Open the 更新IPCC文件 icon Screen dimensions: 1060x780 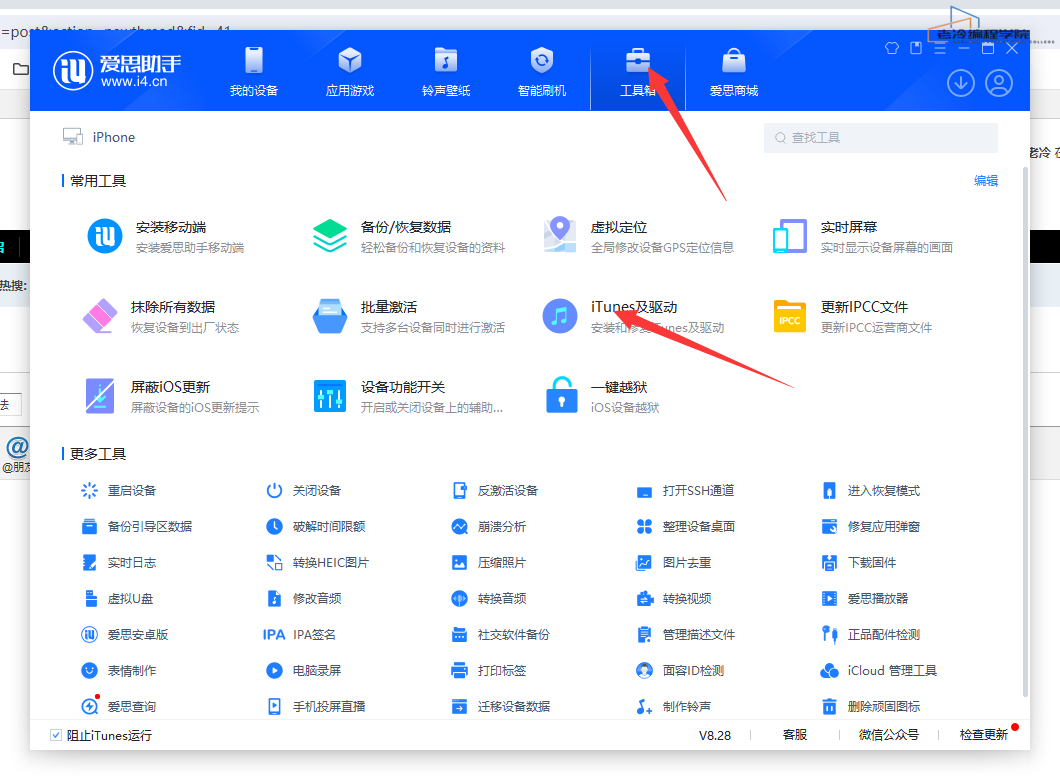(790, 316)
